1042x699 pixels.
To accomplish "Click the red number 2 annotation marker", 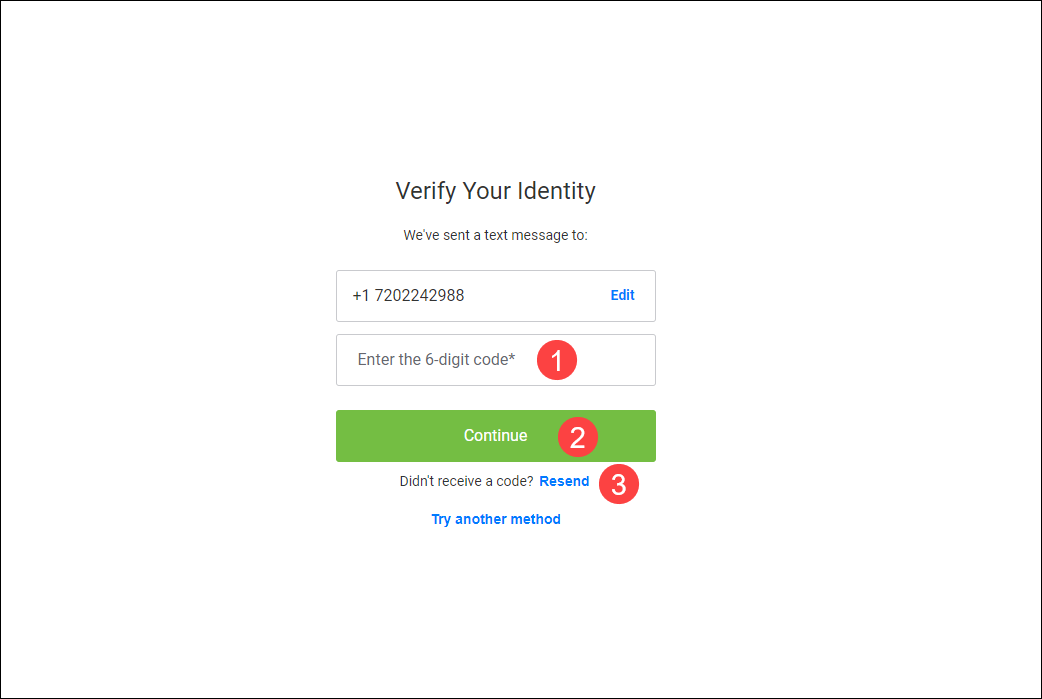I will click(x=577, y=437).
